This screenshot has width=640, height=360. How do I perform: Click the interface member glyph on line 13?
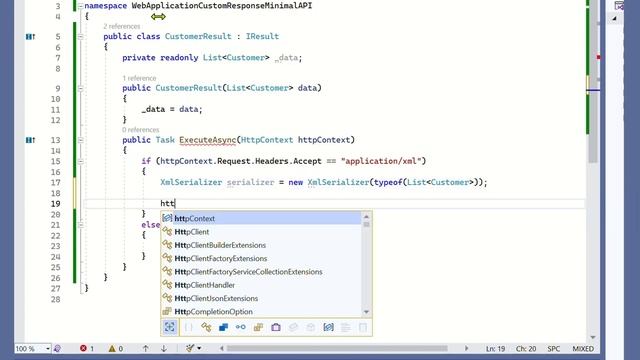click(x=30, y=140)
